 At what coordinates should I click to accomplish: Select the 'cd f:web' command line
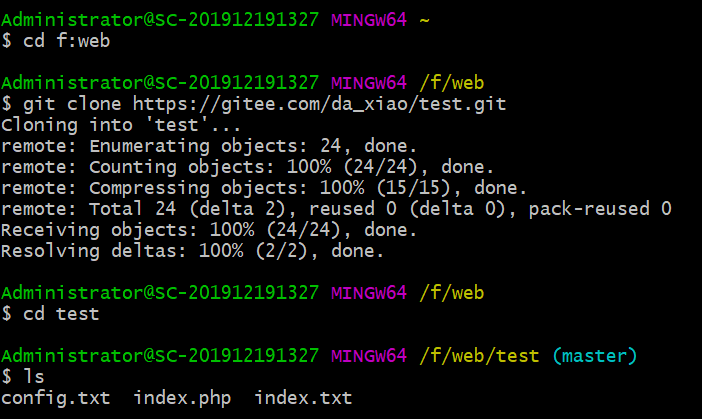56,41
